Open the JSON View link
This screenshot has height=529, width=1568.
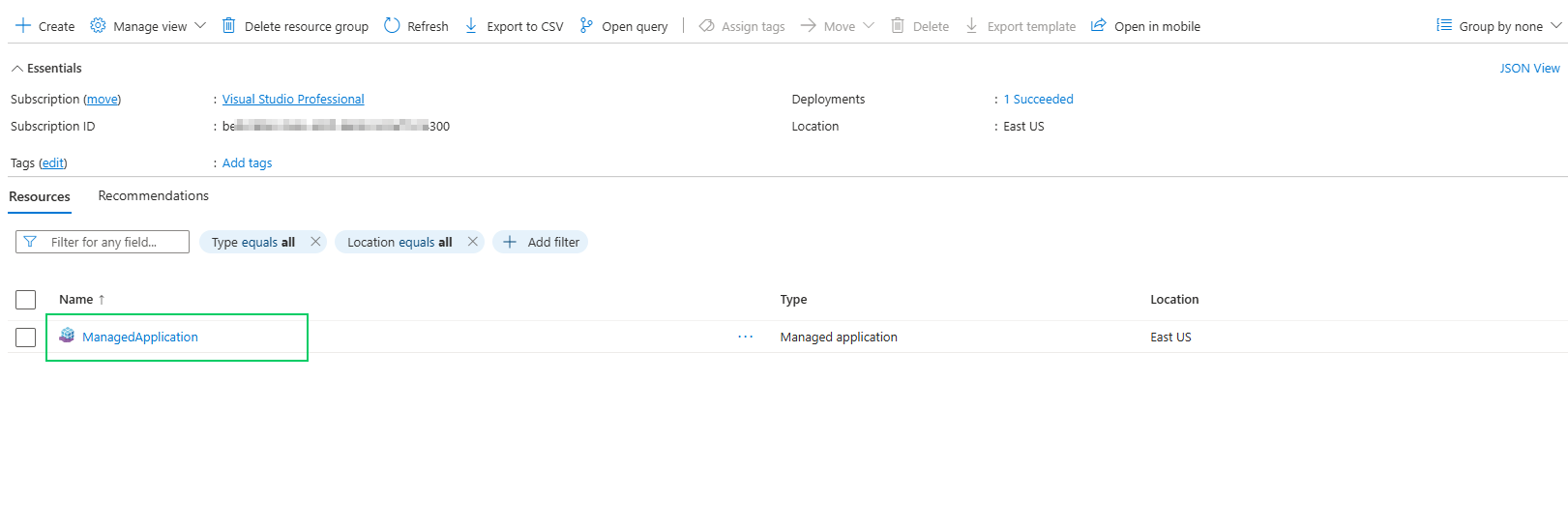click(1528, 69)
